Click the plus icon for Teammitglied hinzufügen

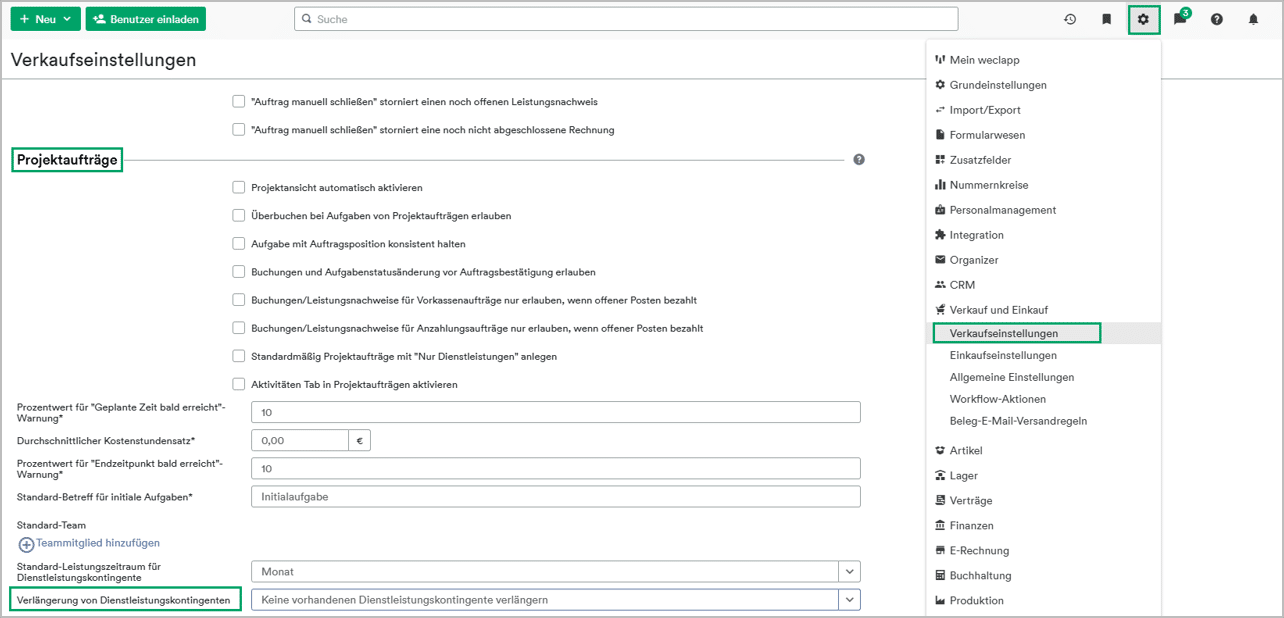[26, 544]
